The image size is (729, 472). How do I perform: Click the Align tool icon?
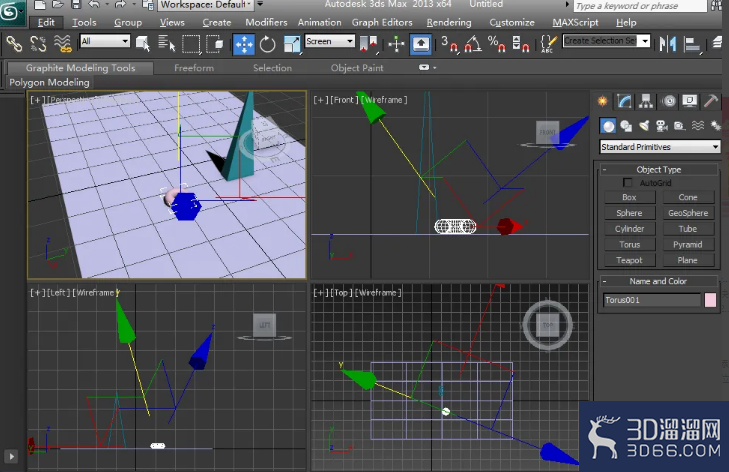693,45
